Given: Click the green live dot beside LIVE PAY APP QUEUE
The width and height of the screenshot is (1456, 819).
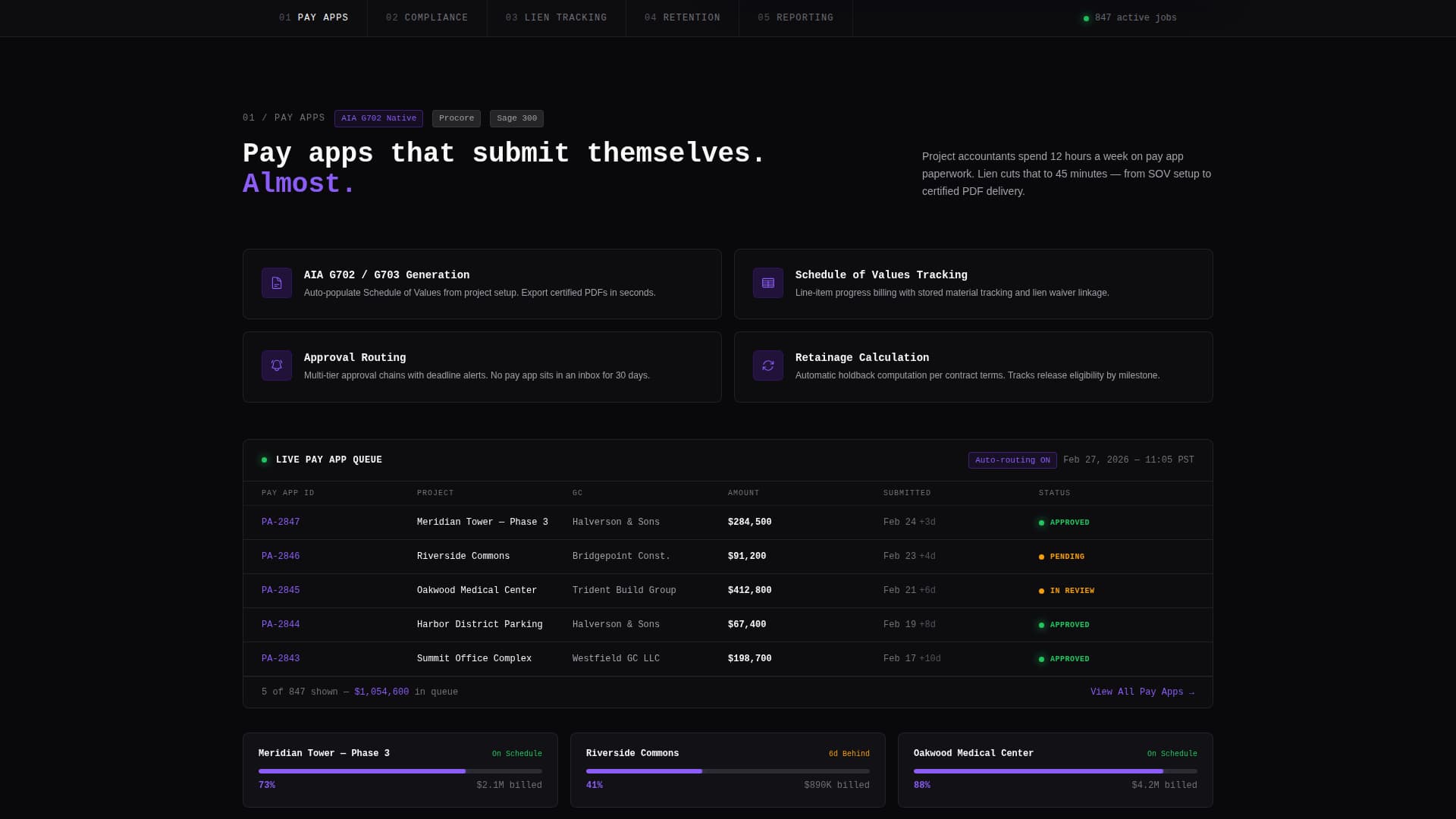Looking at the screenshot, I should (264, 460).
